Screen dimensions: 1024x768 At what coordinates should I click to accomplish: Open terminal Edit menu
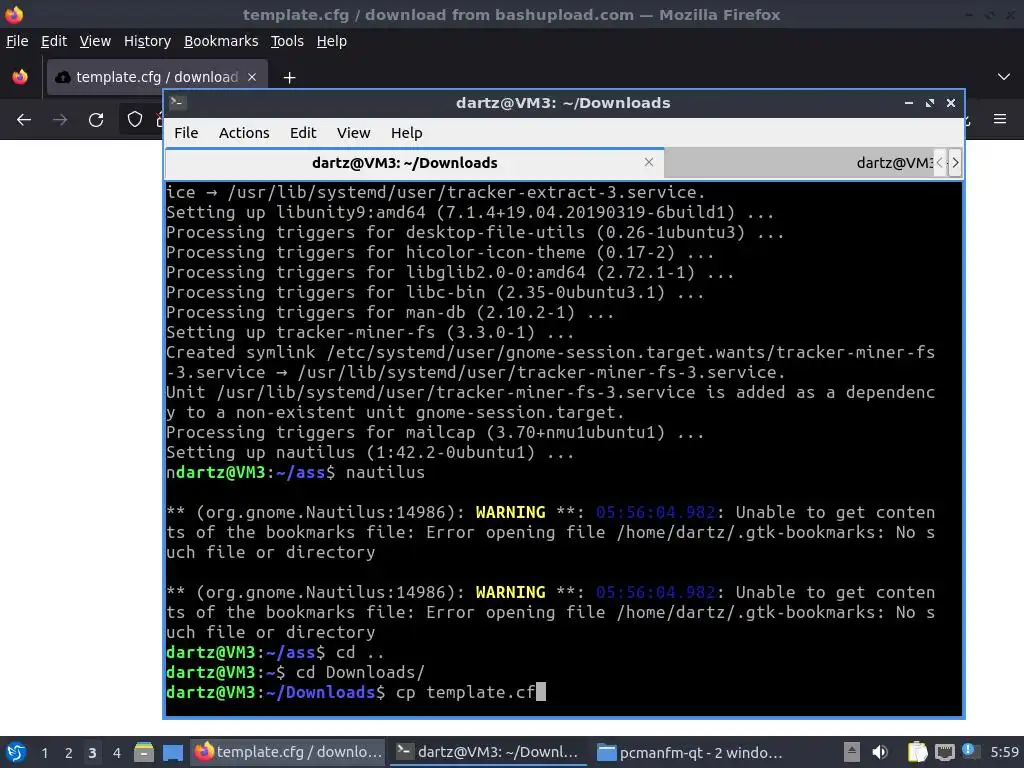[302, 133]
